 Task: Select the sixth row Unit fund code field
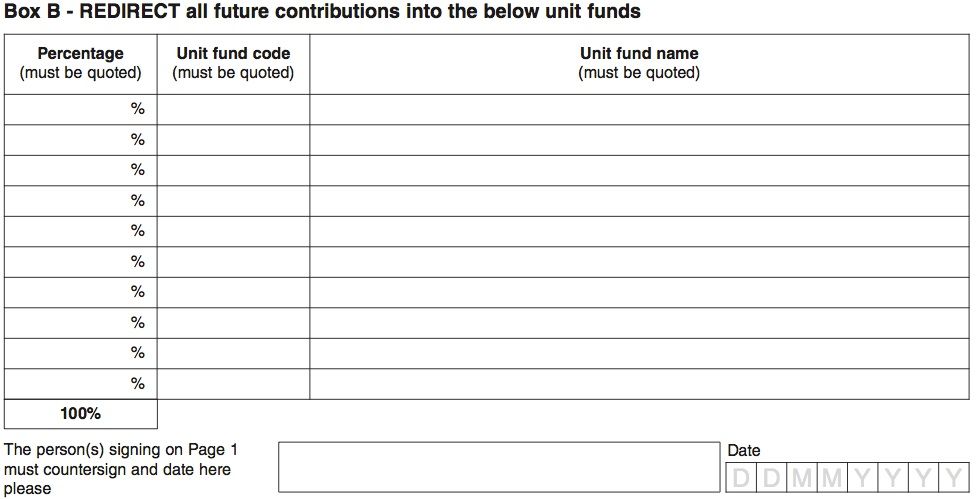233,262
